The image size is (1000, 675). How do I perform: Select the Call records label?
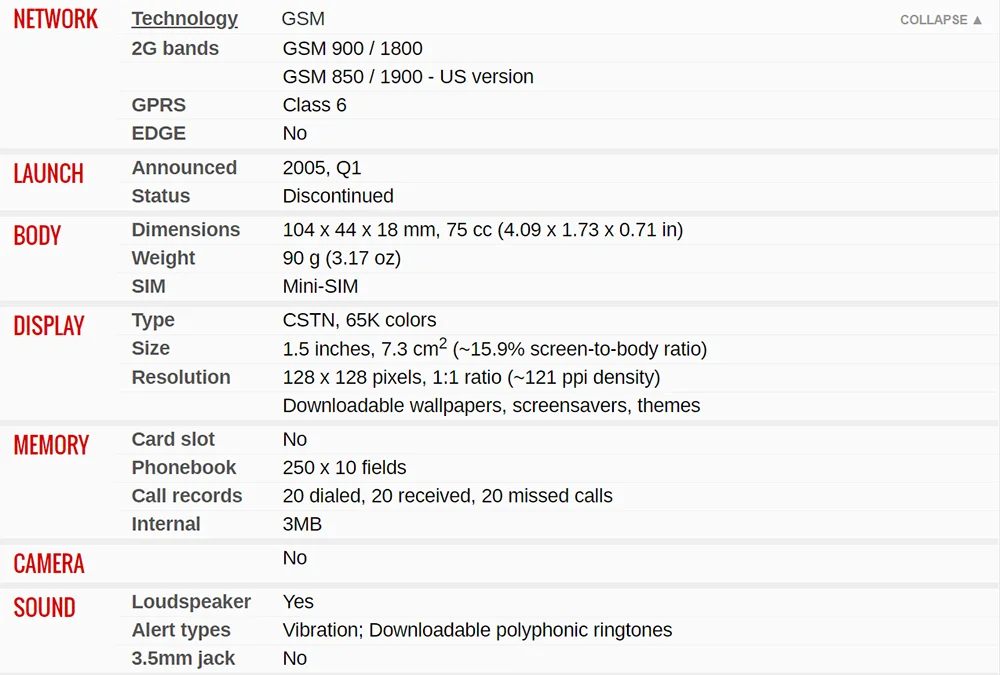pyautogui.click(x=187, y=496)
